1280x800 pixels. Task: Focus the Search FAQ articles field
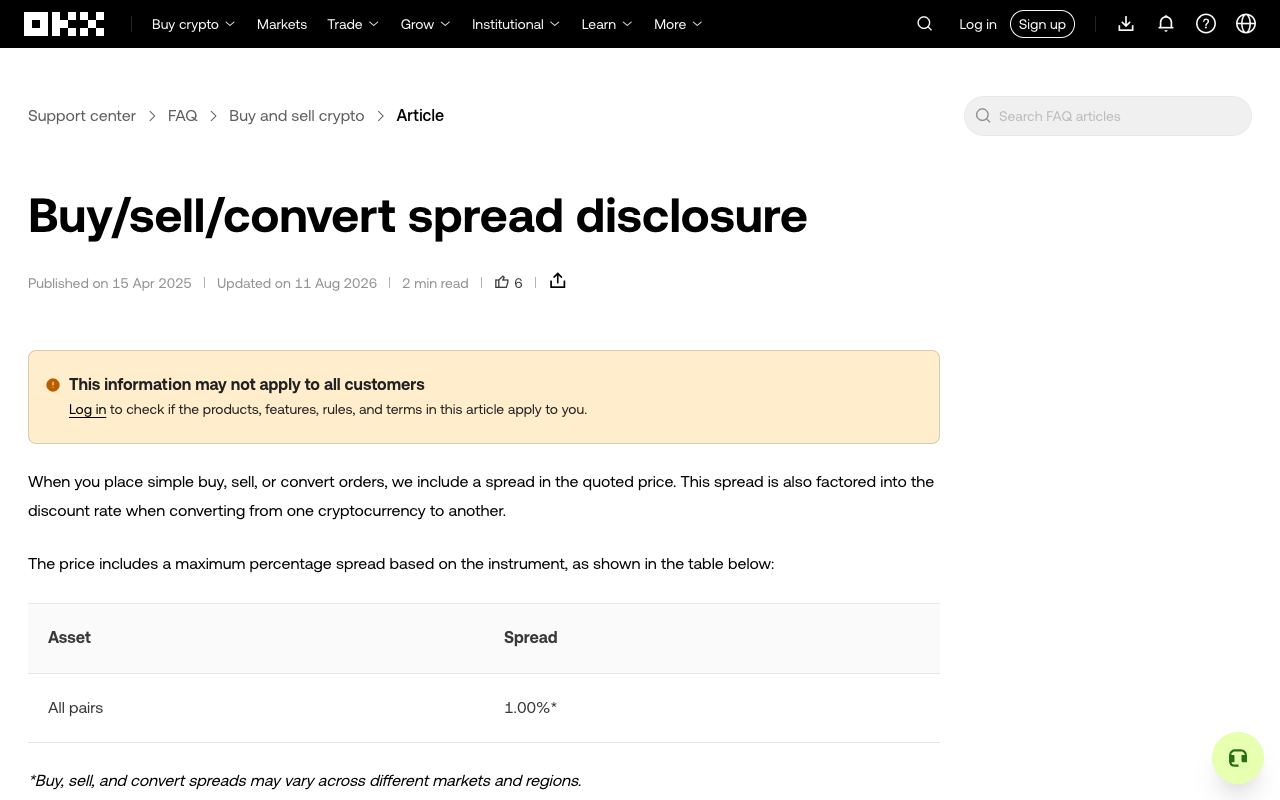(x=1108, y=116)
